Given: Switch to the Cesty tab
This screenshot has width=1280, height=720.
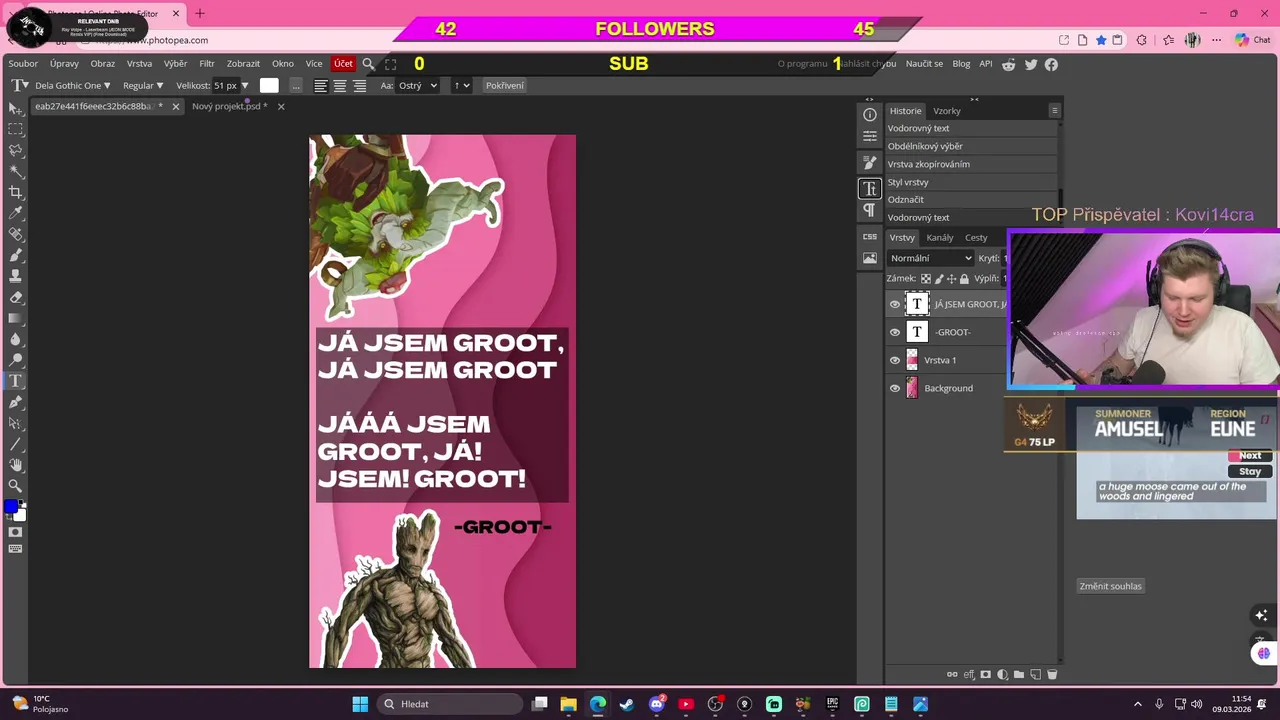Looking at the screenshot, I should 976,238.
